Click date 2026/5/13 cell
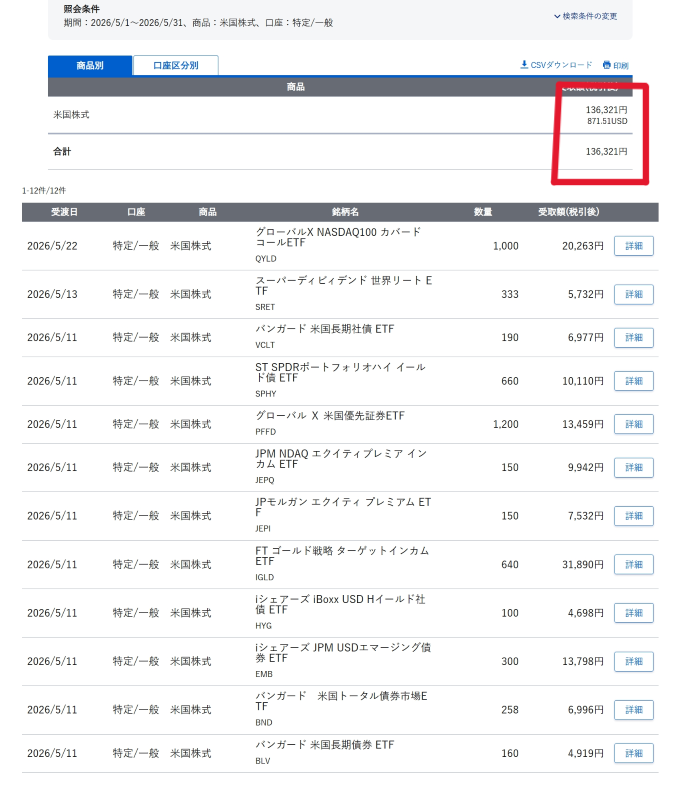Image resolution: width=677 pixels, height=795 pixels. coord(52,294)
